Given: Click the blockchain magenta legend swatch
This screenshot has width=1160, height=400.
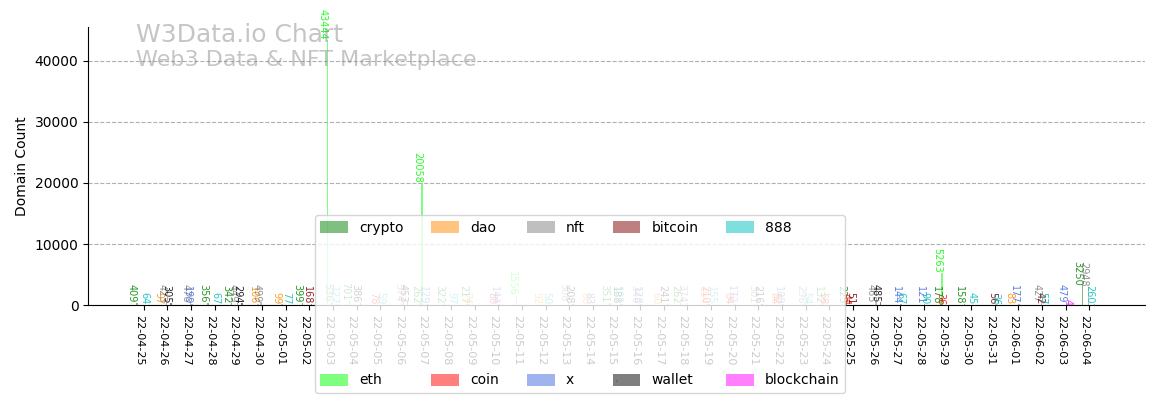Looking at the screenshot, I should click(x=739, y=380).
